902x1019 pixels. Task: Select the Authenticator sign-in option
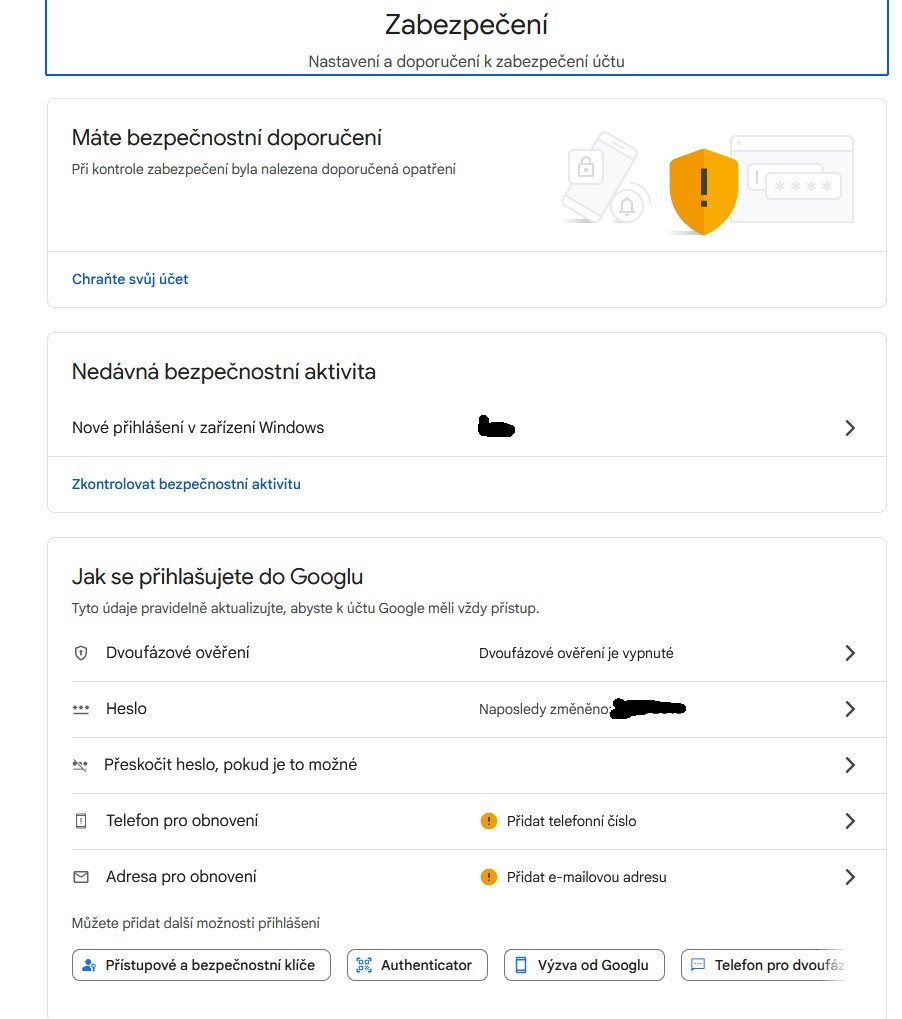[x=417, y=965]
